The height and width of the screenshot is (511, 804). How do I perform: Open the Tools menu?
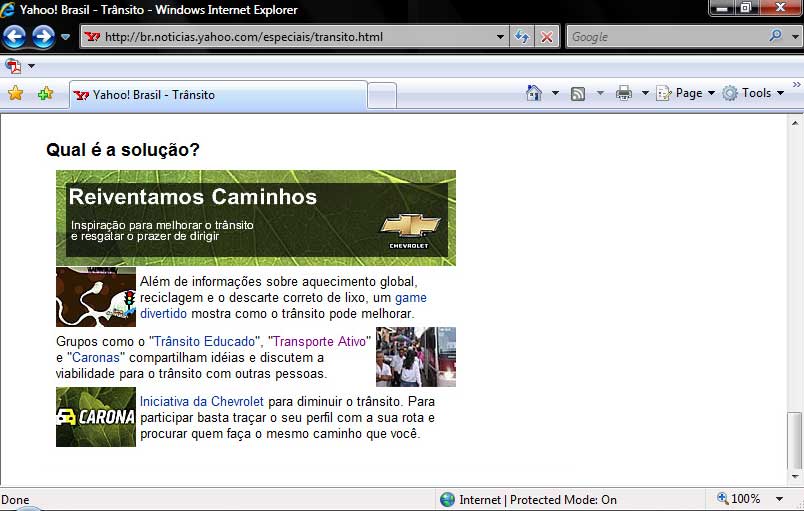coord(753,93)
